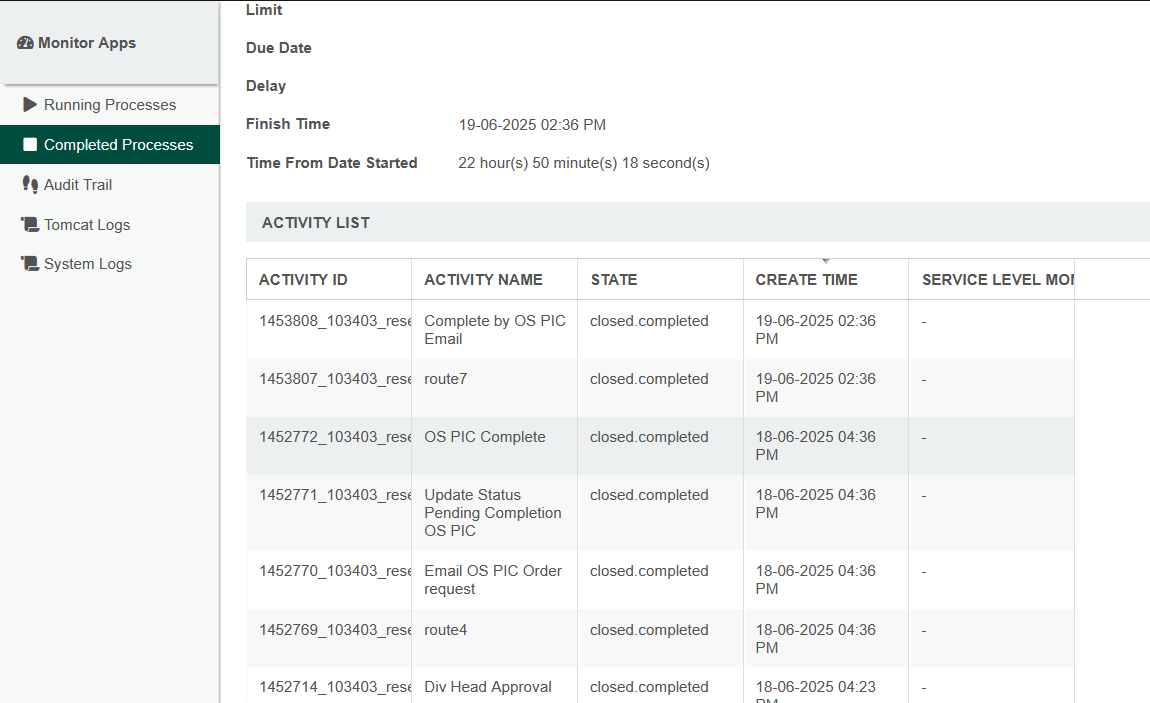Select the route7 activity row
This screenshot has height=703, width=1150.
[x=446, y=379]
